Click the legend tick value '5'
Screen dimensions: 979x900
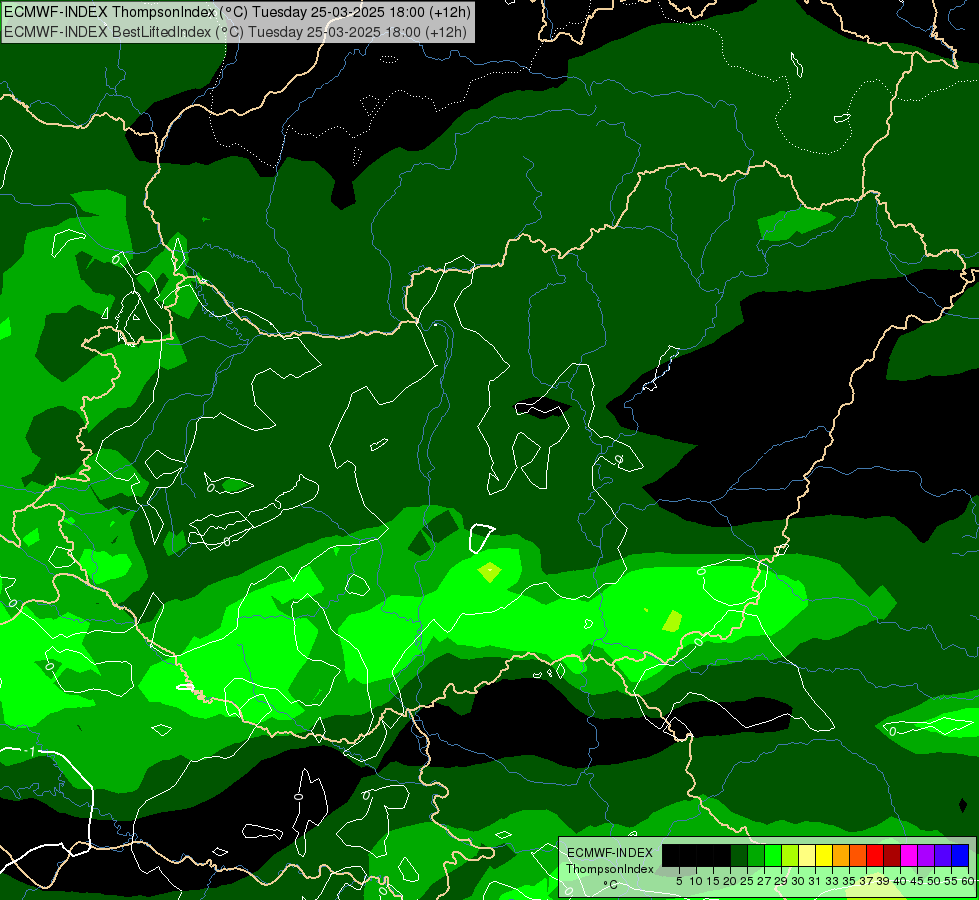pos(679,881)
